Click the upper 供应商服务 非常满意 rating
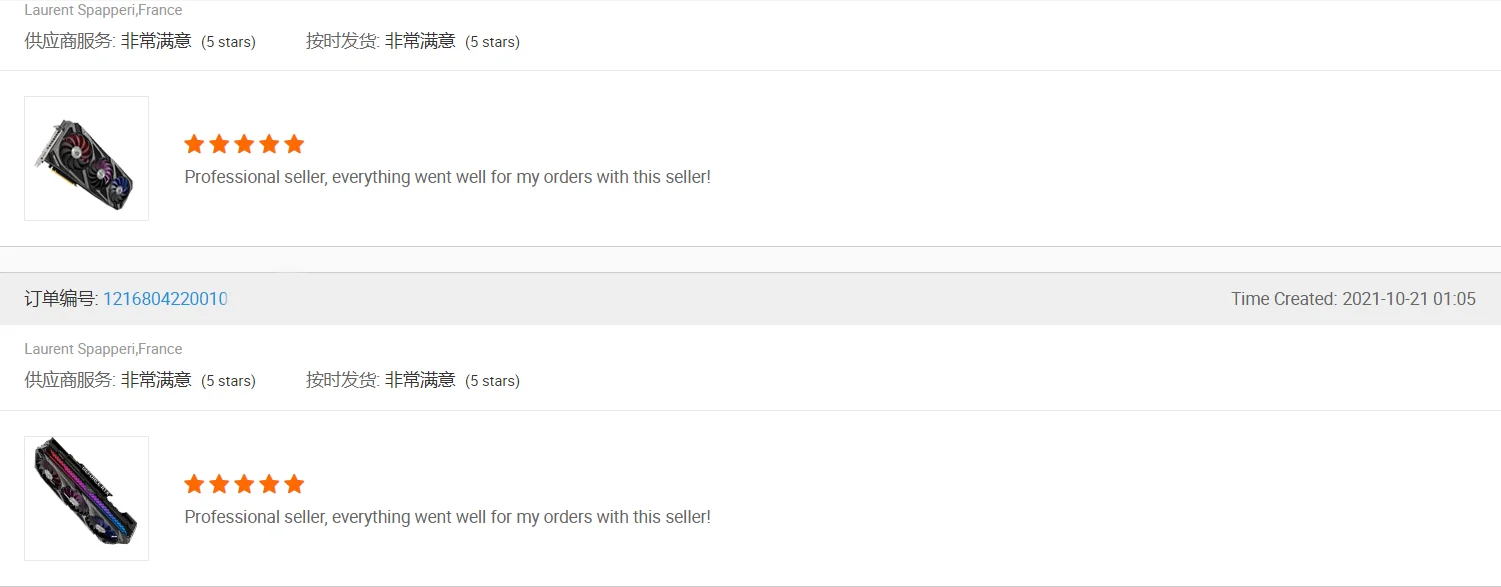This screenshot has width=1501, height=587. [108, 41]
